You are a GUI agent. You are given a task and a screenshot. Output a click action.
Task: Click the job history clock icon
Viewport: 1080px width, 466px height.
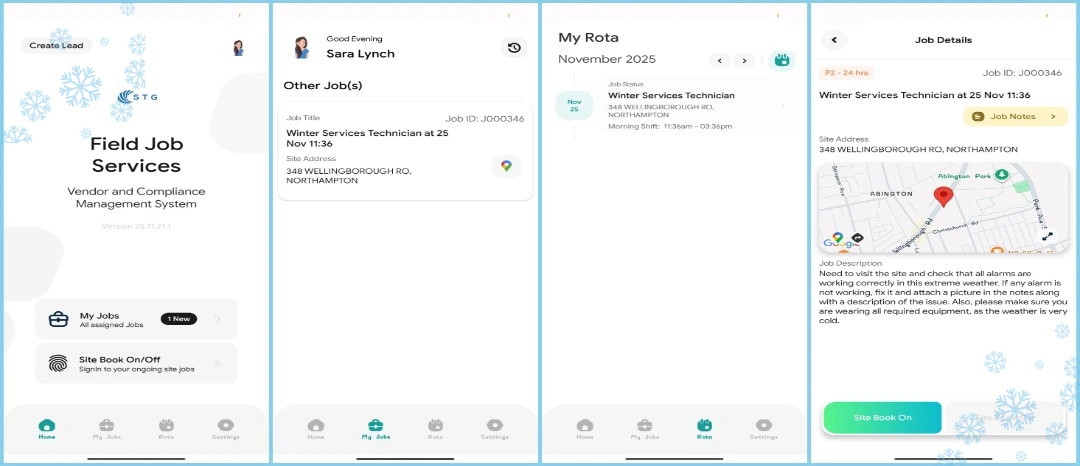[x=514, y=48]
